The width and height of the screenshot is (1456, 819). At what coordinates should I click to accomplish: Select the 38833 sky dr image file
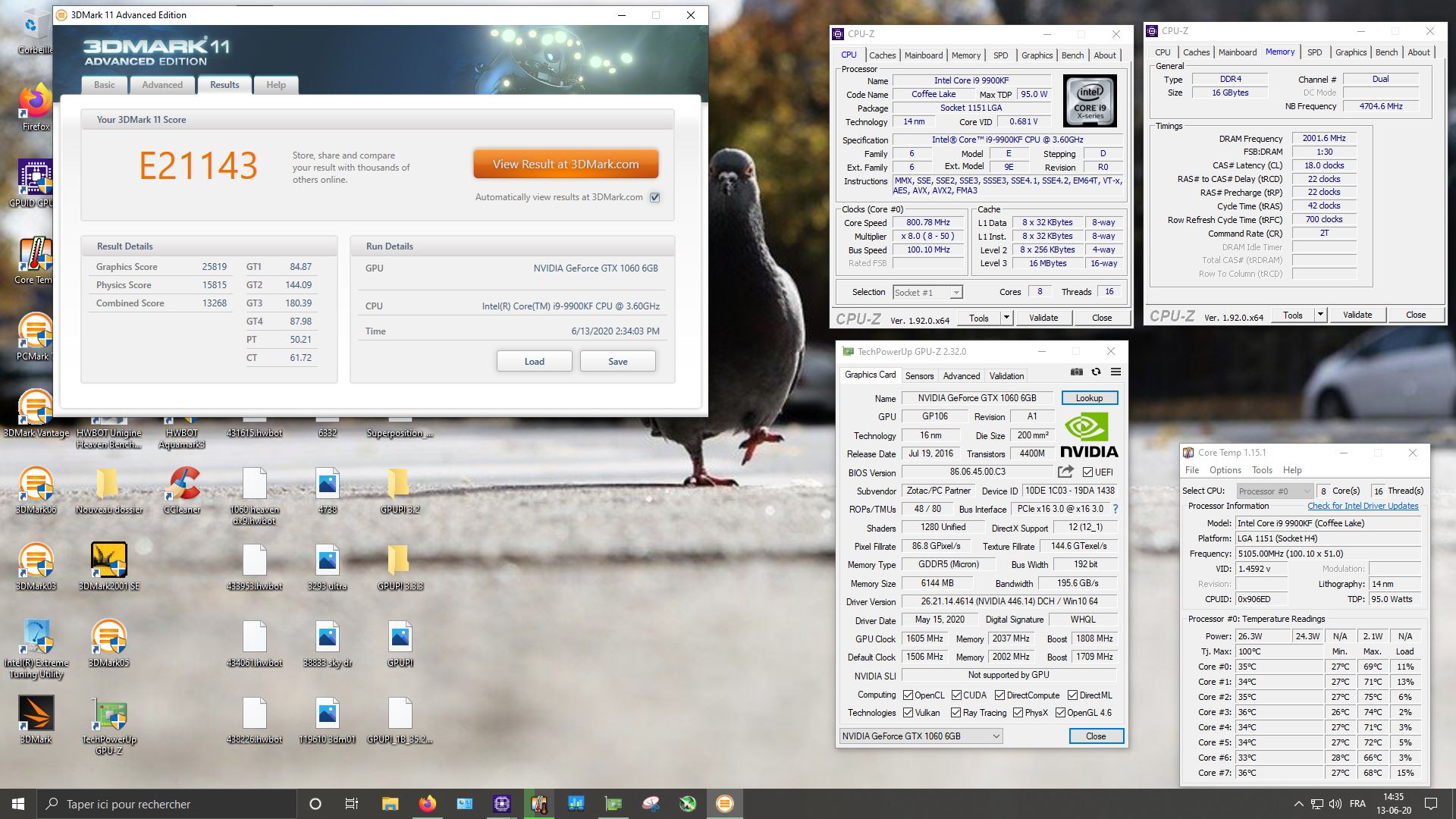[327, 642]
